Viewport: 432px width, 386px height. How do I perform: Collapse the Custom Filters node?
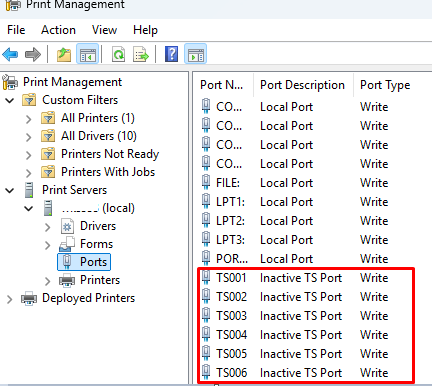click(x=10, y=100)
